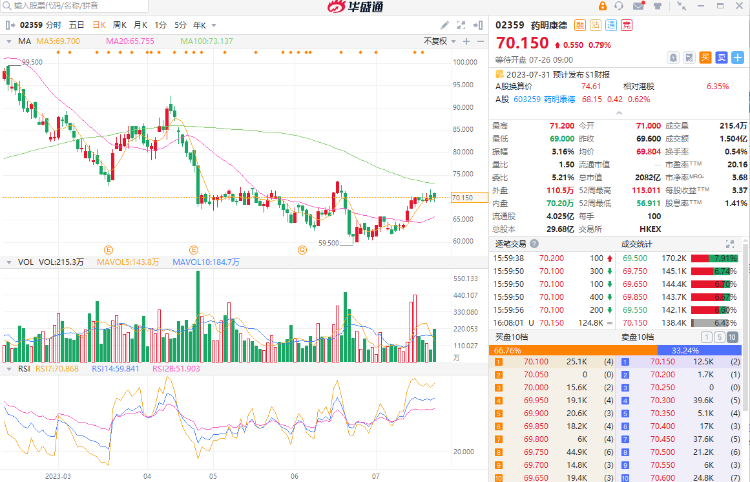Select the 1分 one-minute tab
Image resolution: width=750 pixels, height=482 pixels.
(x=161, y=25)
